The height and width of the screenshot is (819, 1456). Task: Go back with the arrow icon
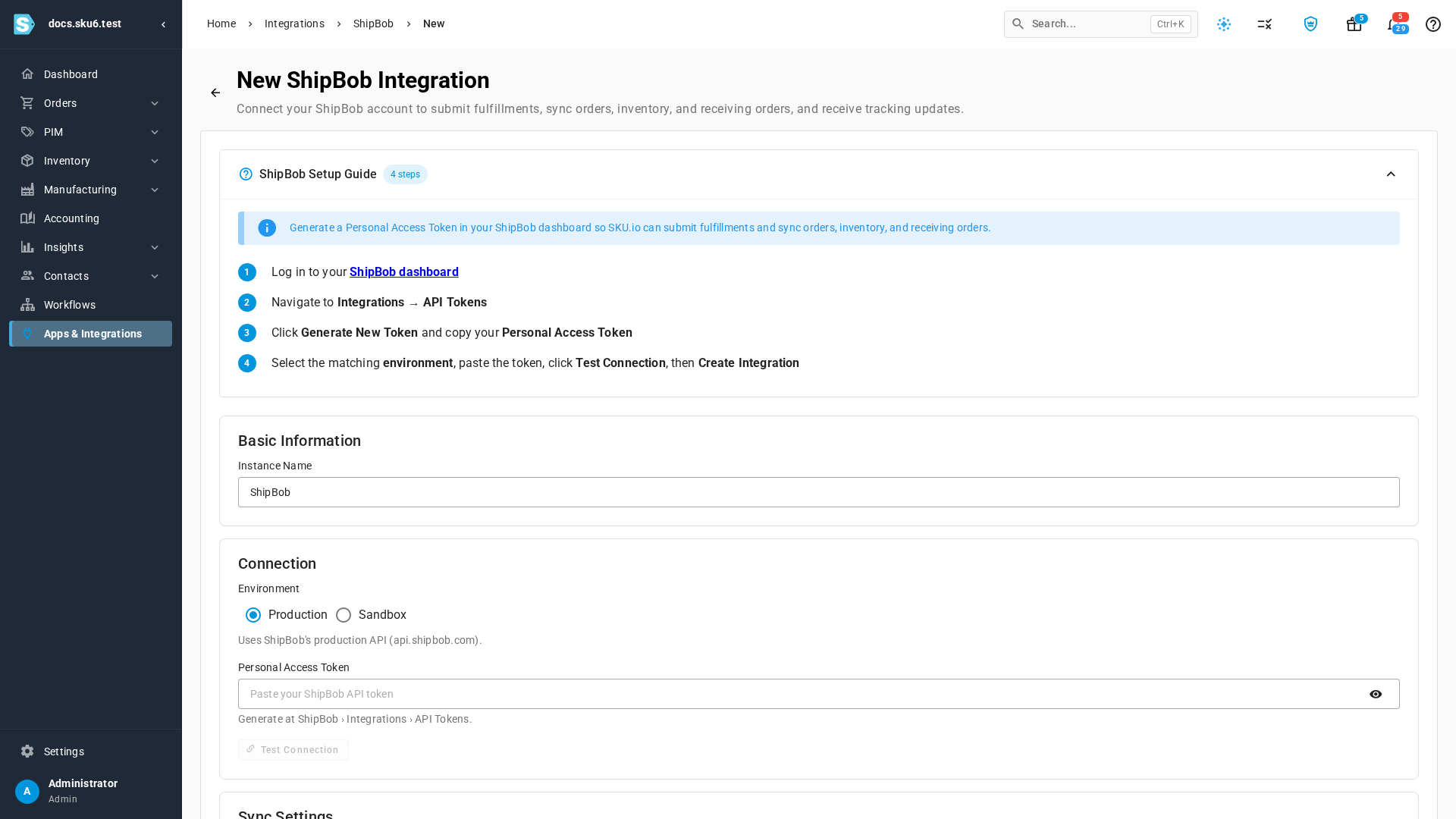coord(215,93)
